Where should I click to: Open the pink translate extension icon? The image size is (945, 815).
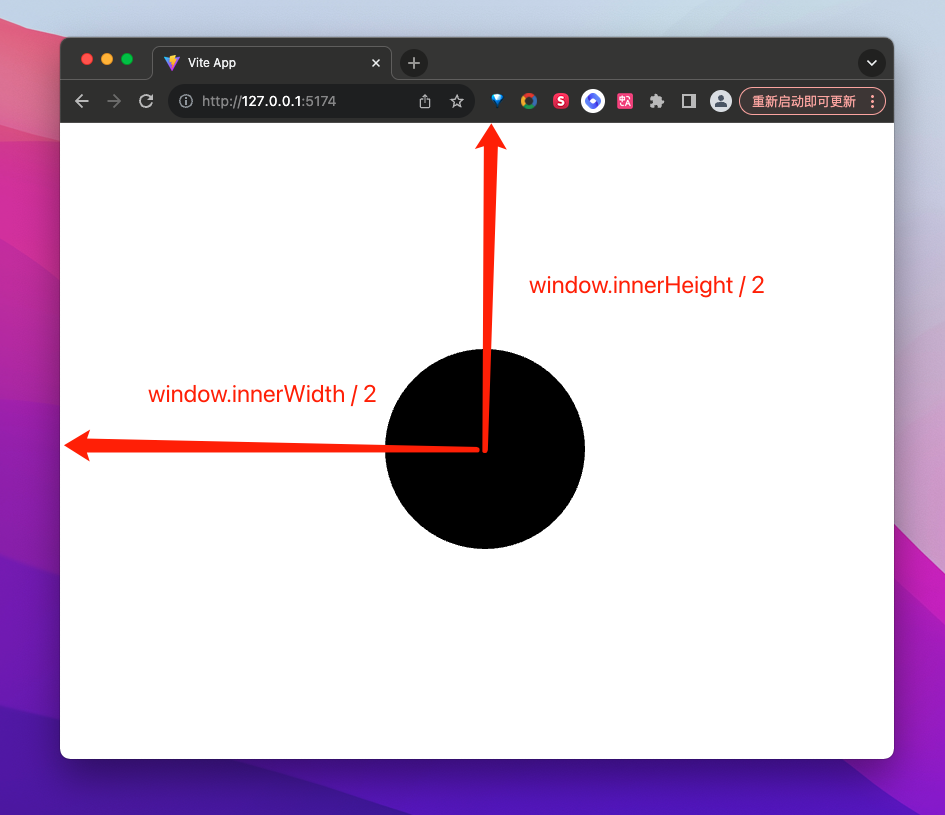[625, 101]
